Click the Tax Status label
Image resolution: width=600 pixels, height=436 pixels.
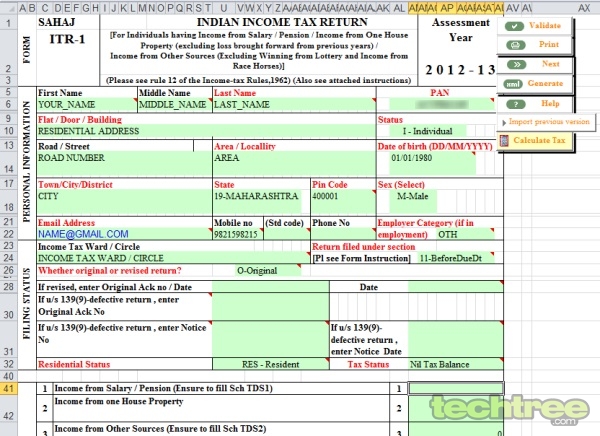pyautogui.click(x=368, y=364)
